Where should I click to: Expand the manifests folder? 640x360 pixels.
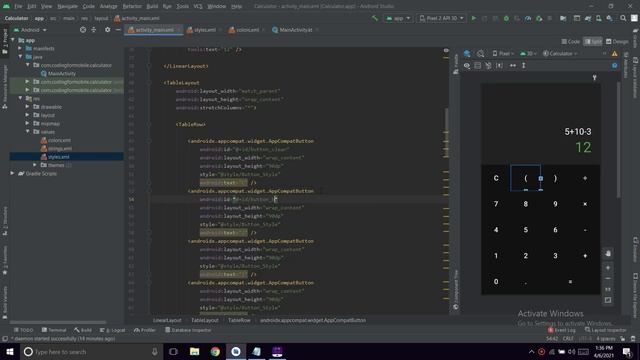(x=20, y=49)
